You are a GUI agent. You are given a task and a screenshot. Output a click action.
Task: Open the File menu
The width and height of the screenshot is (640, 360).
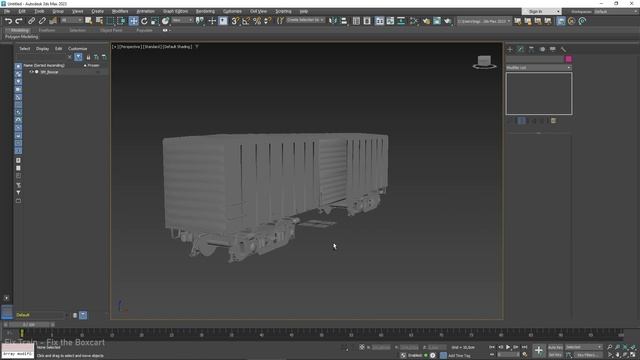click(x=7, y=11)
